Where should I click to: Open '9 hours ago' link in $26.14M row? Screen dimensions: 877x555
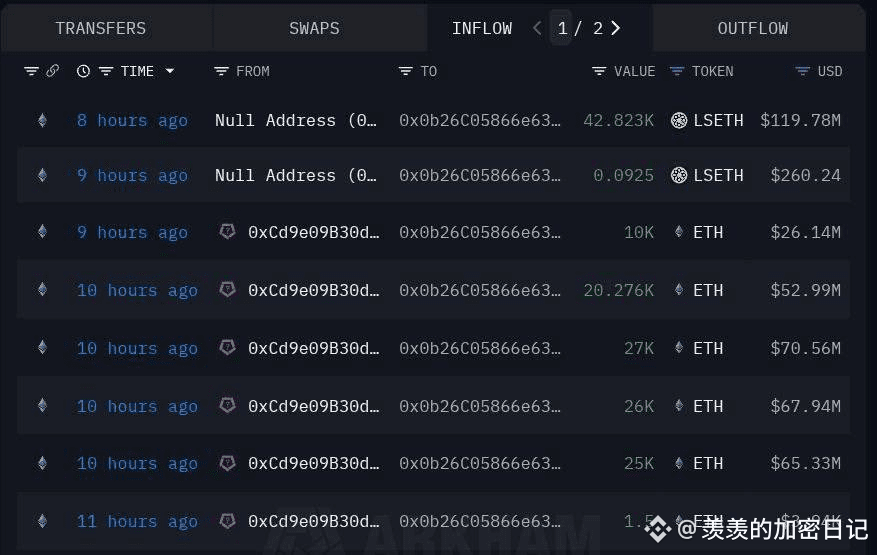coord(132,232)
